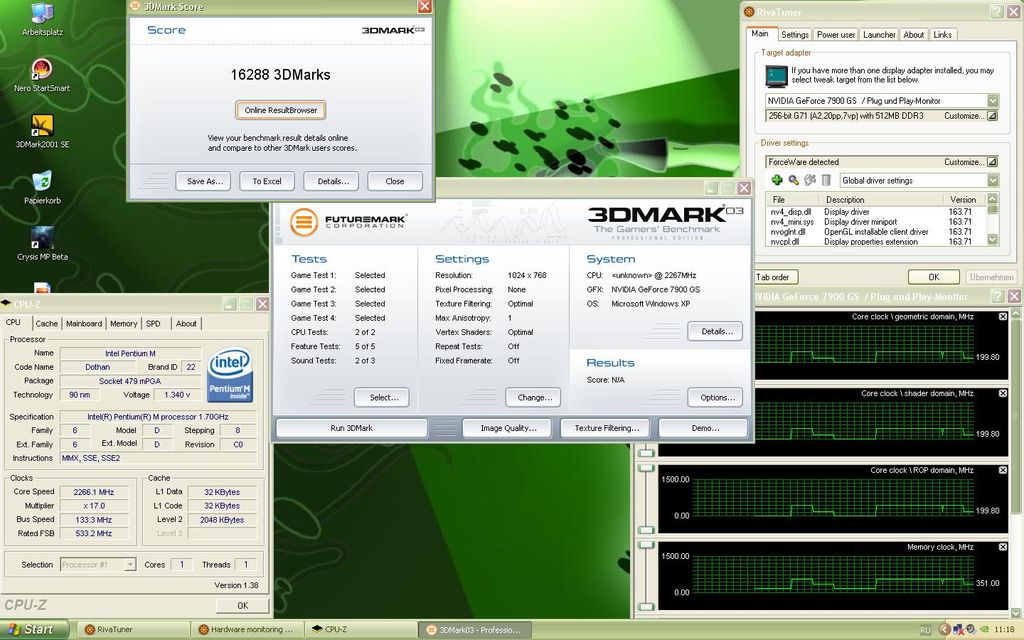This screenshot has width=1024, height=640.
Task: Open the Papierkorb recycle bin icon
Action: pyautogui.click(x=42, y=187)
